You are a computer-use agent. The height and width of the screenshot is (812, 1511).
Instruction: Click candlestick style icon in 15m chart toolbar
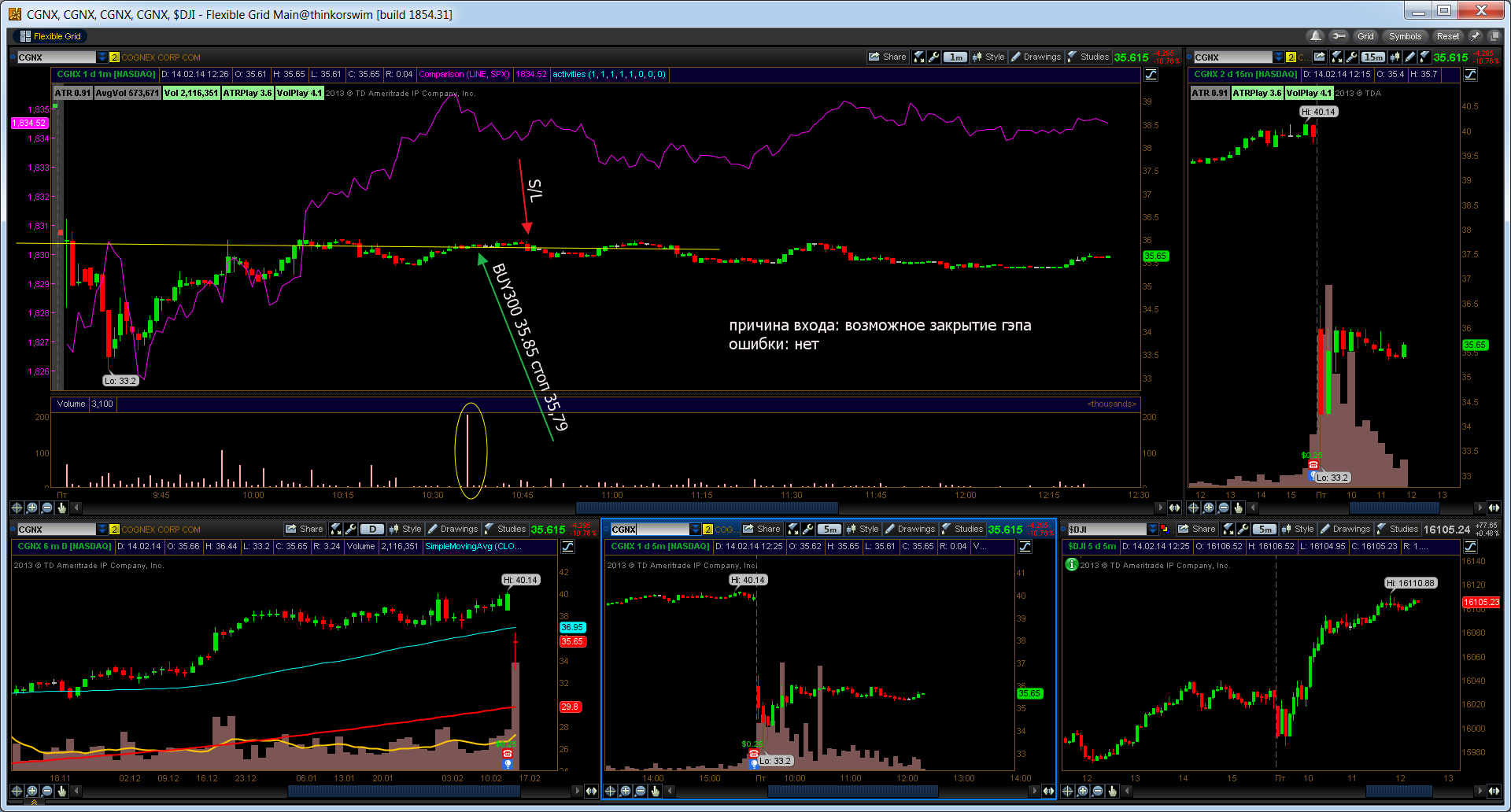[x=1395, y=57]
